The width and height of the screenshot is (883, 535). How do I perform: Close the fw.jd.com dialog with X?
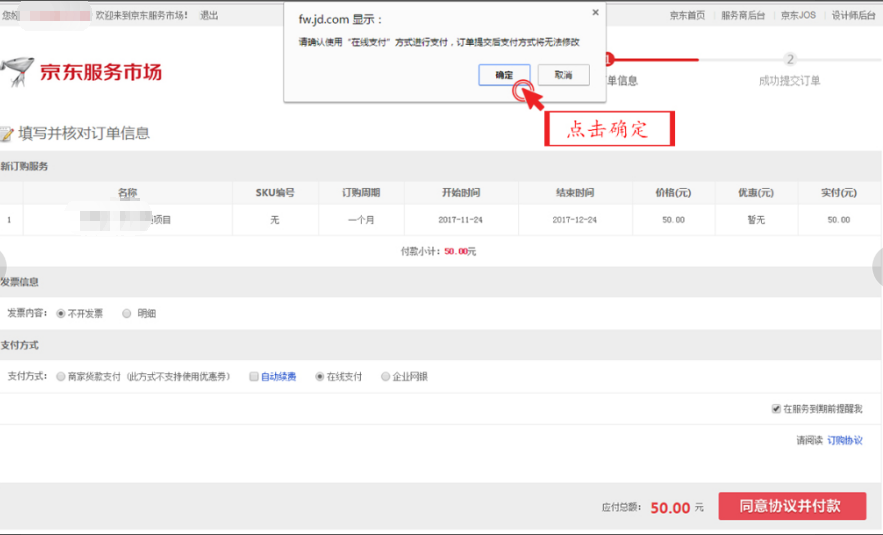(595, 12)
